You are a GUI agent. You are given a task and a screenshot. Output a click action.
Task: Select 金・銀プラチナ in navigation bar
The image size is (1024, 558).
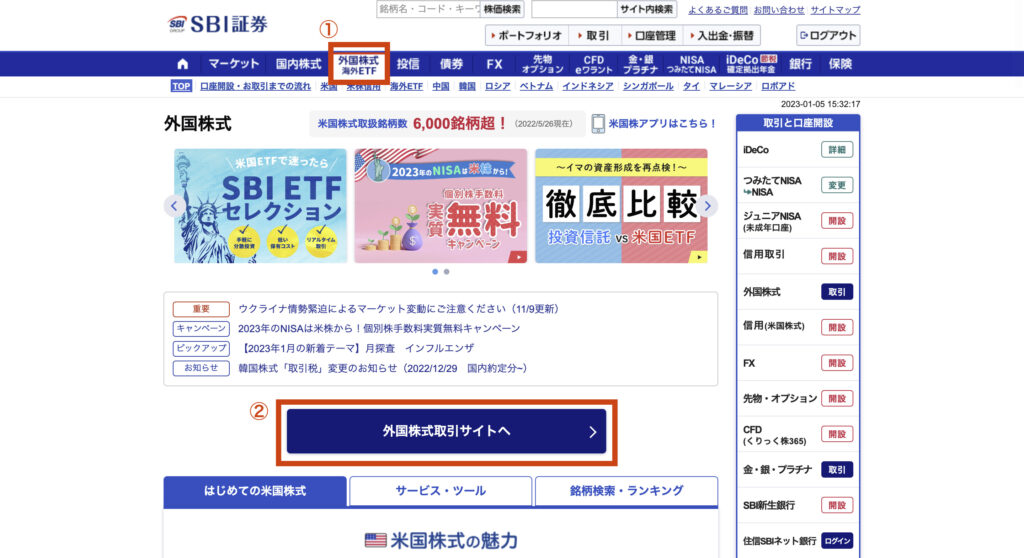click(640, 64)
